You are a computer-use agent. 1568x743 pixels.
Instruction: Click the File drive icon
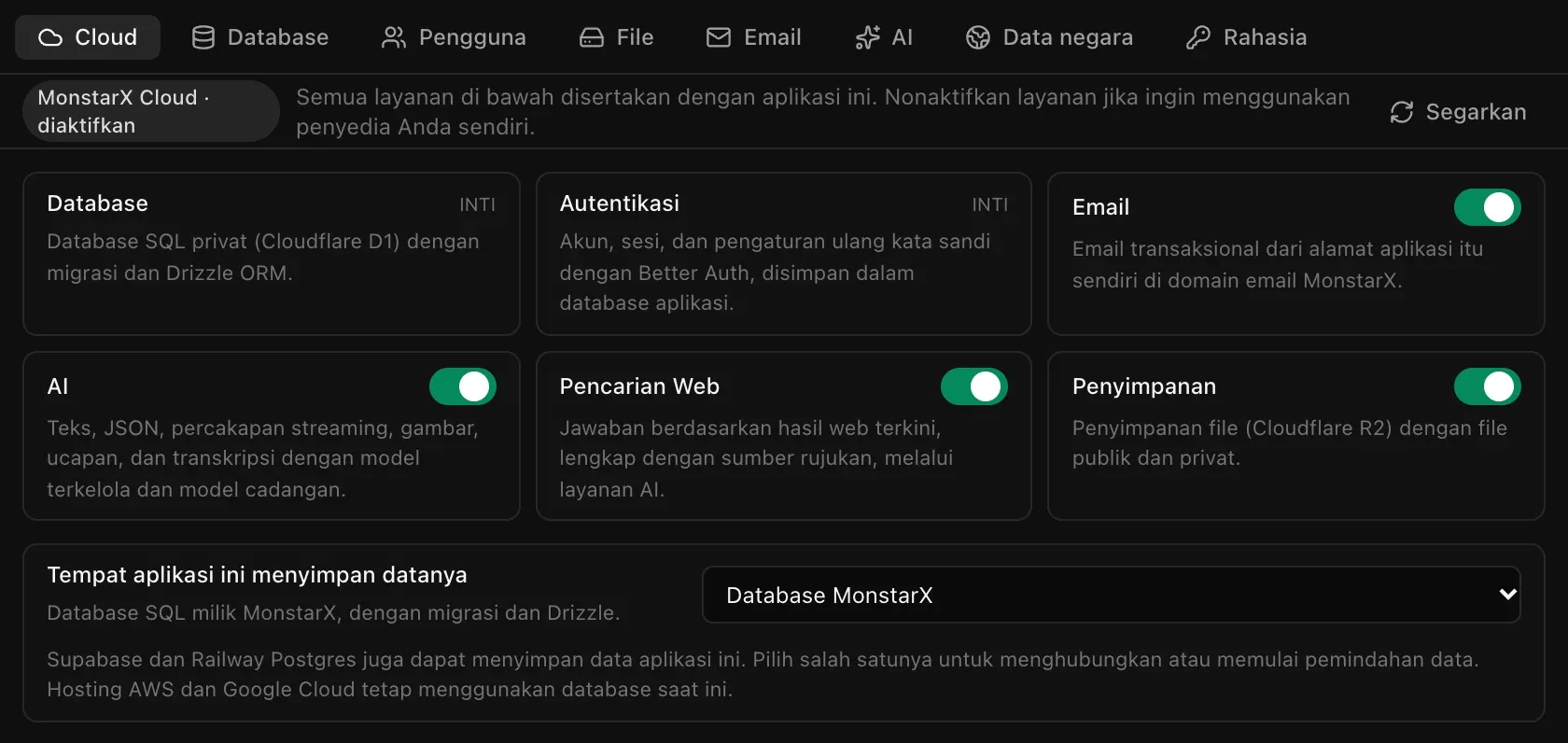tap(592, 37)
